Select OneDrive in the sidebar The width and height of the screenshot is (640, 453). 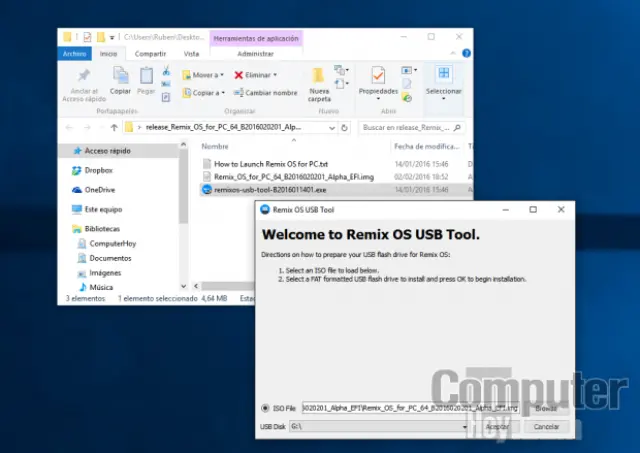coord(99,189)
